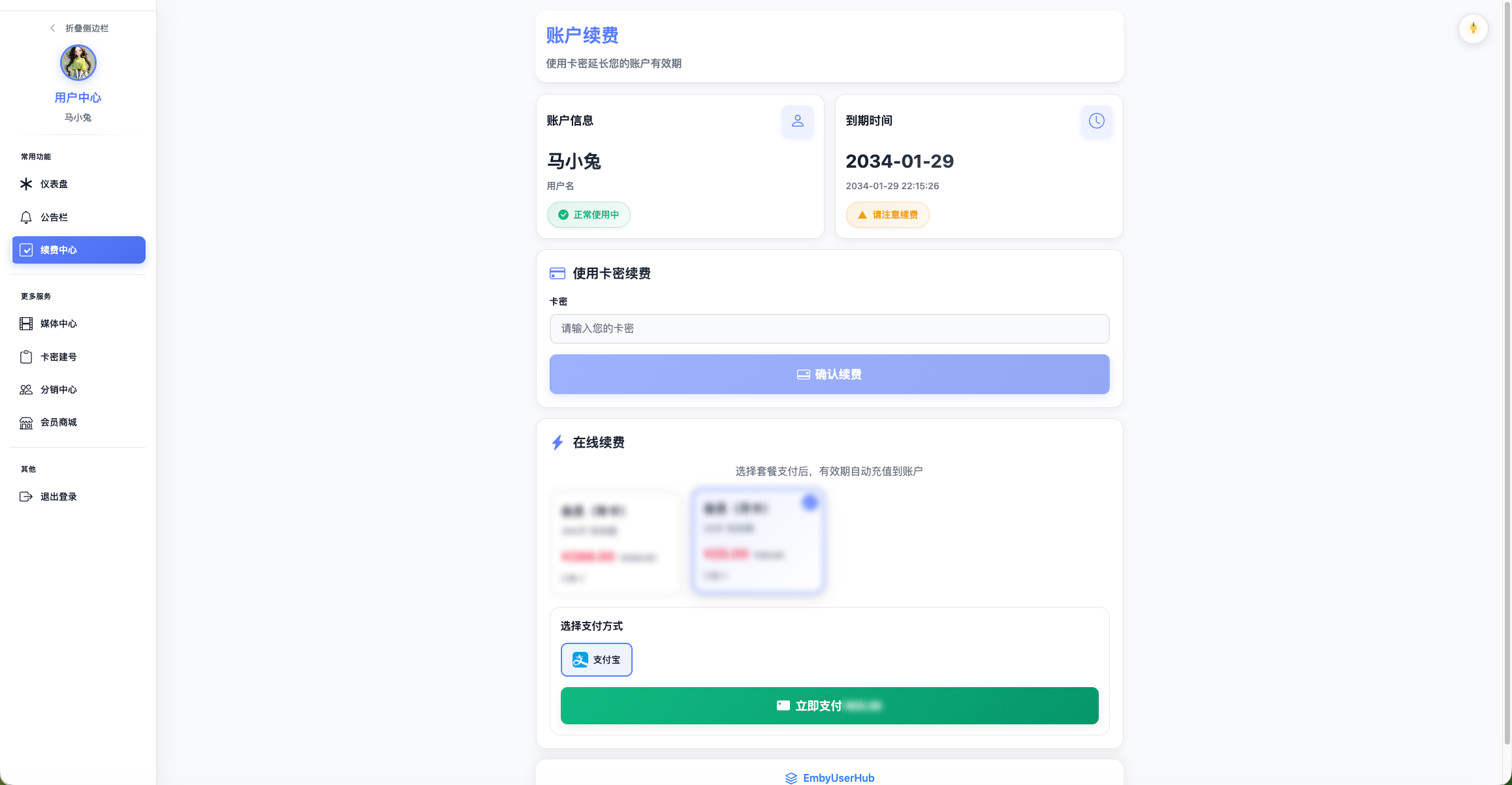Collapse the sidebar with the chevron arrow
Screen dimensions: 1512x785
pos(53,28)
